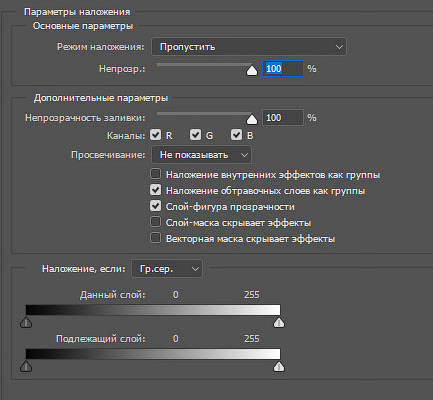Click the Непрозрачность заливки value field
This screenshot has width=433, height=400.
[x=283, y=118]
